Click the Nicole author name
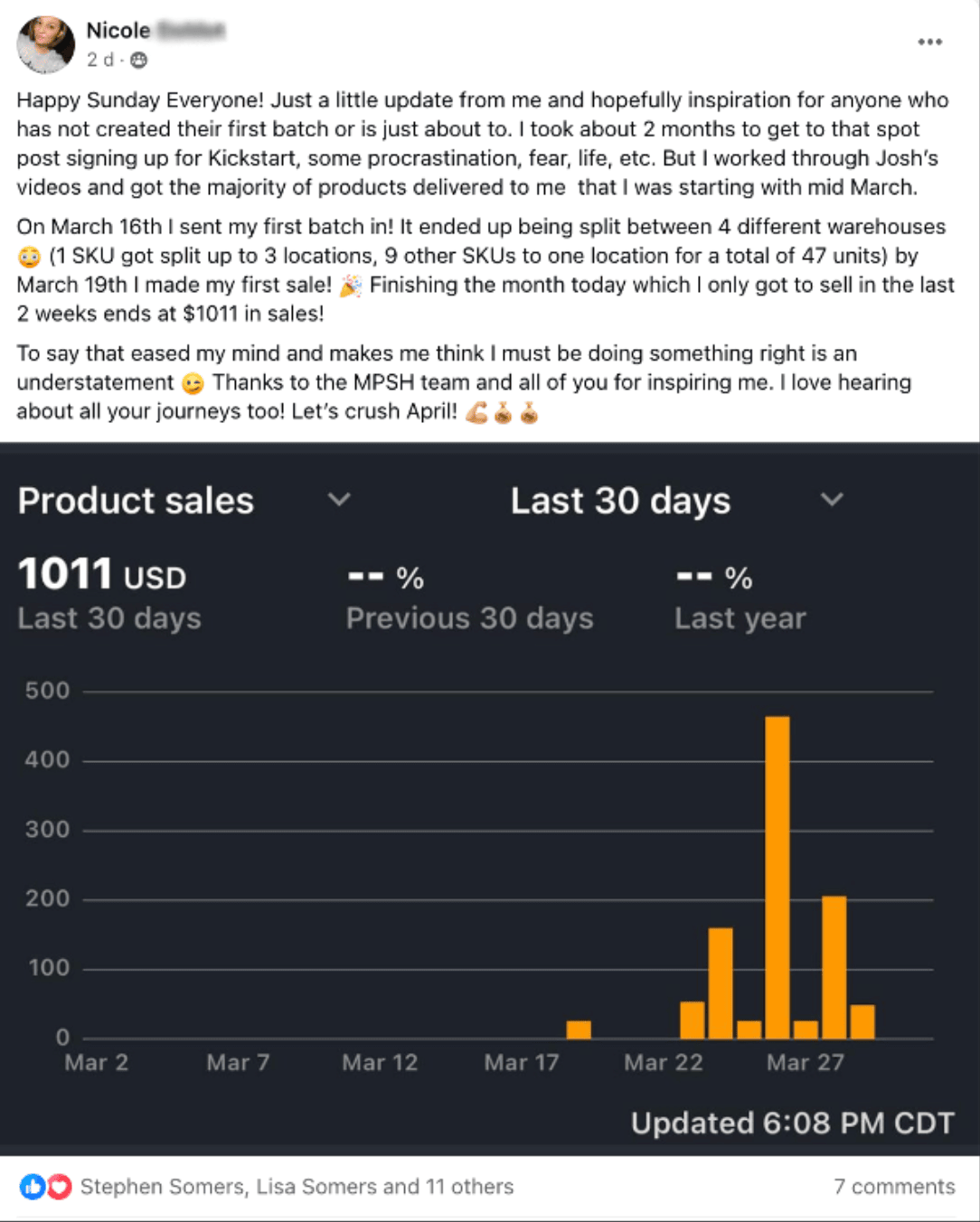 pyautogui.click(x=118, y=30)
